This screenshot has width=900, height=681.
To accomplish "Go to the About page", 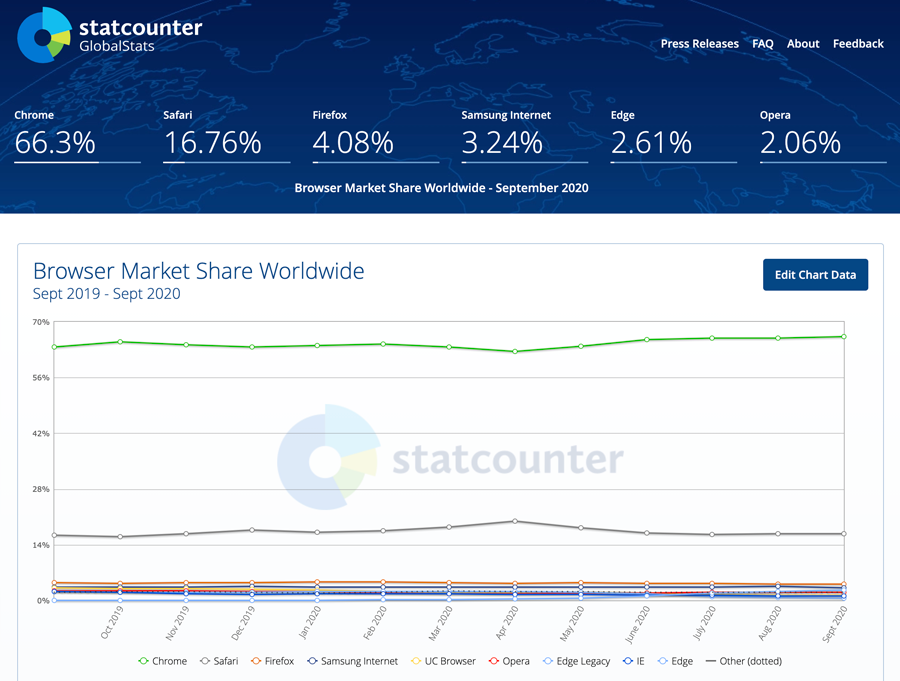I will click(803, 44).
